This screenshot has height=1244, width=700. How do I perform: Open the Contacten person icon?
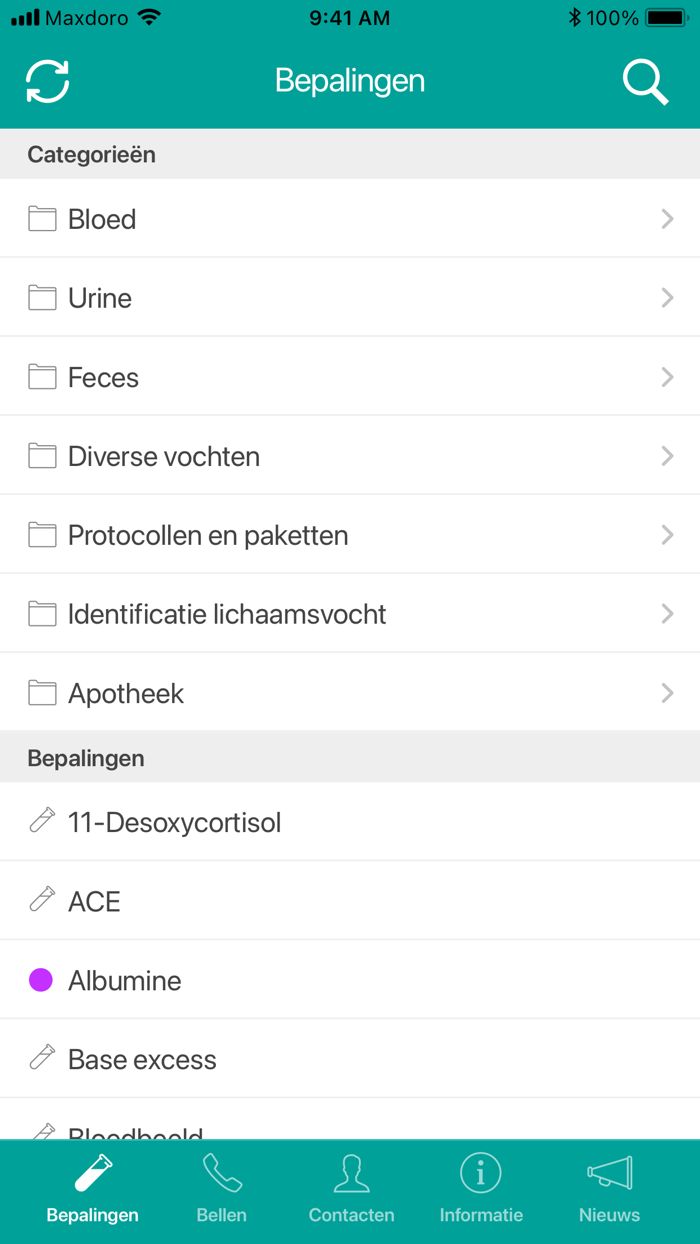(x=351, y=1173)
